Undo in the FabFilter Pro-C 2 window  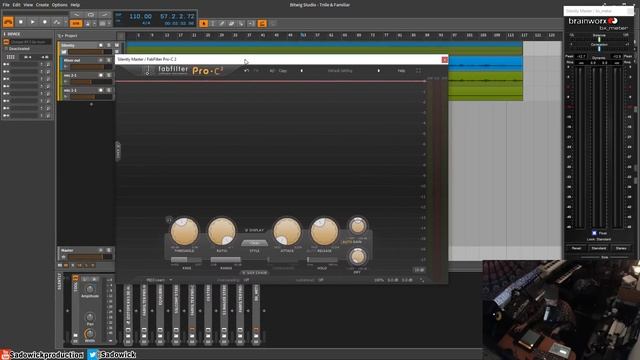coord(246,71)
